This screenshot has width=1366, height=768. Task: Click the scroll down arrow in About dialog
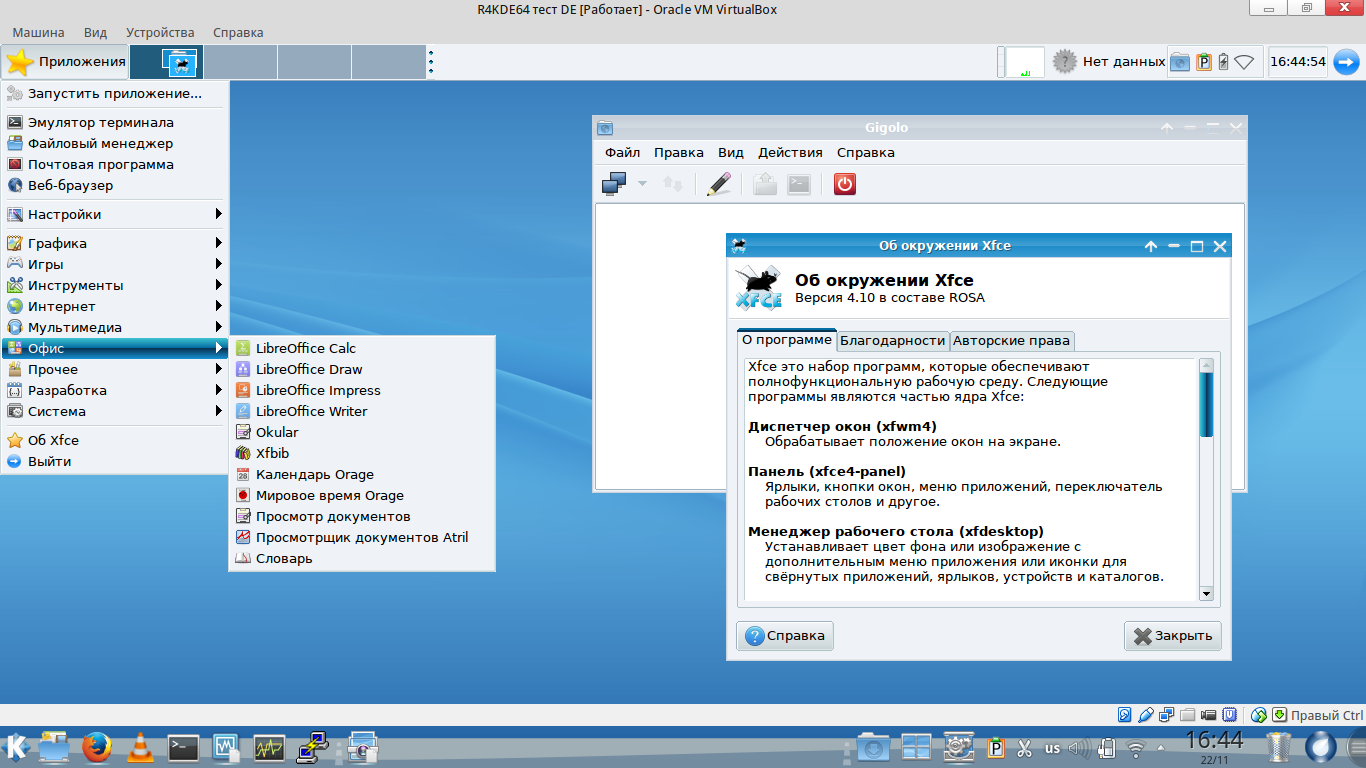click(x=1206, y=594)
